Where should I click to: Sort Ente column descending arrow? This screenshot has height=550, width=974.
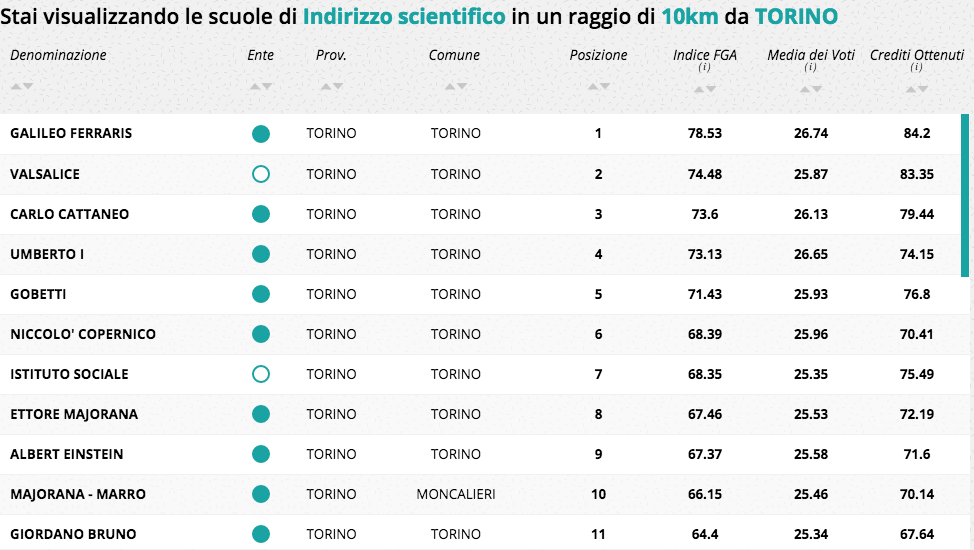pyautogui.click(x=267, y=86)
